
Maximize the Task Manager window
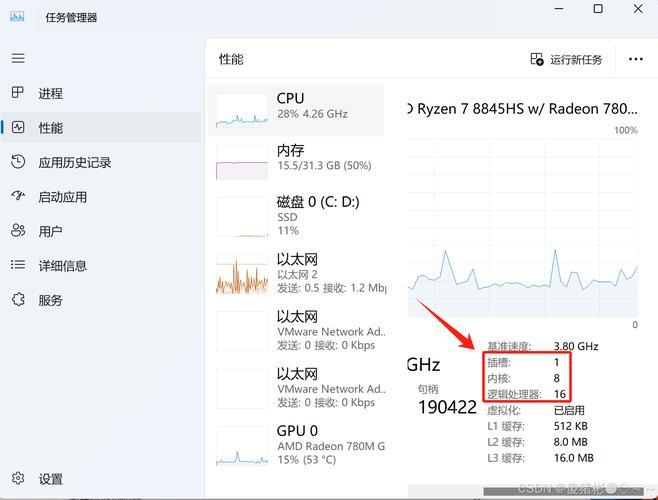pyautogui.click(x=598, y=9)
